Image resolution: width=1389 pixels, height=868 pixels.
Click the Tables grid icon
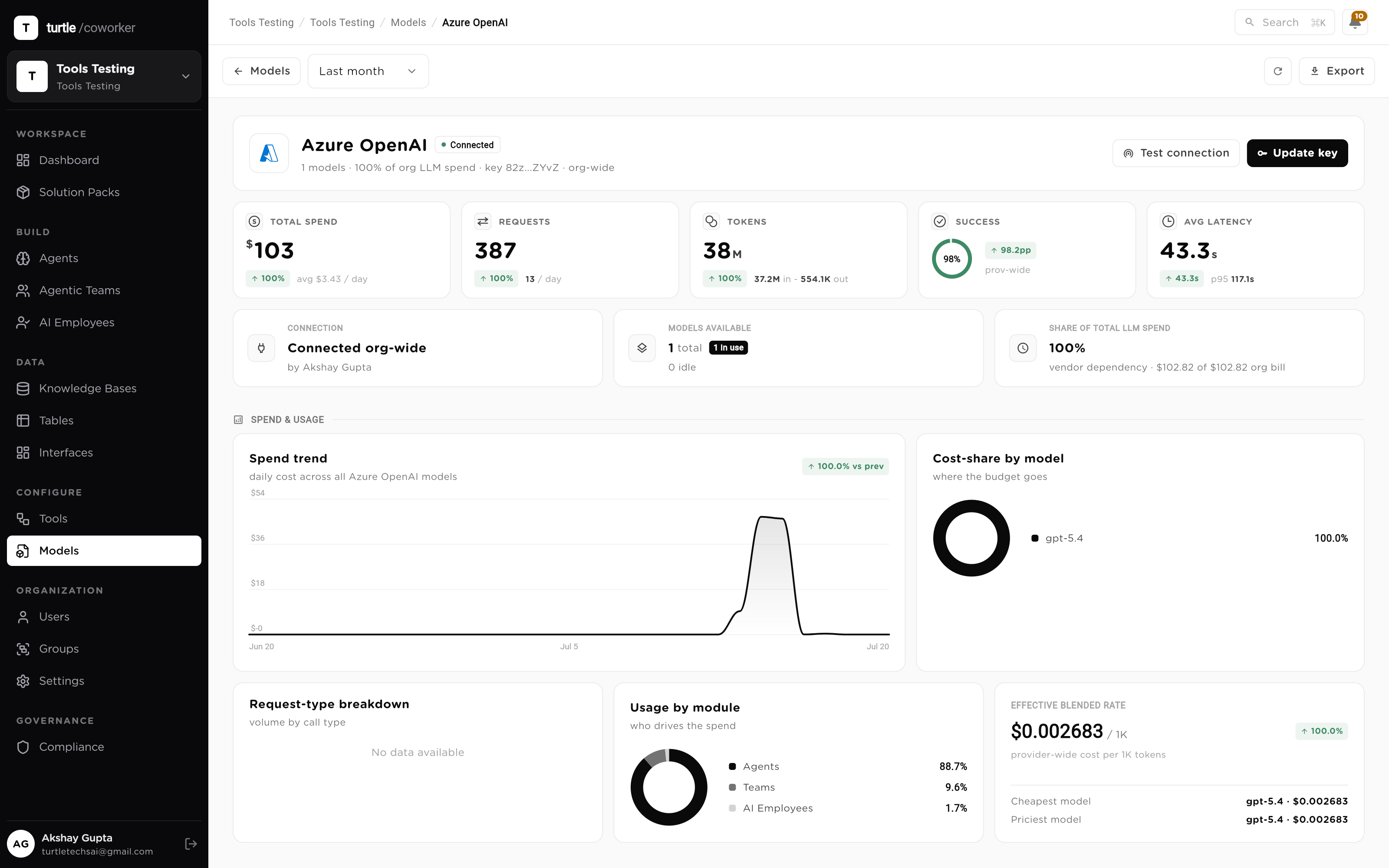click(x=23, y=421)
